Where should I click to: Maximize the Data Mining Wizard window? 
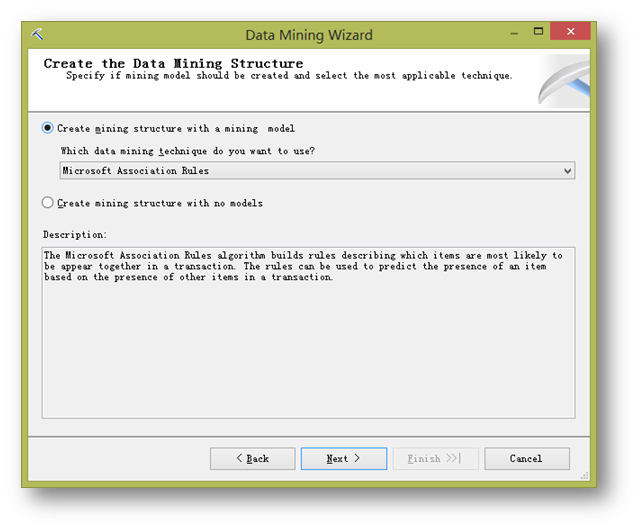pyautogui.click(x=538, y=31)
